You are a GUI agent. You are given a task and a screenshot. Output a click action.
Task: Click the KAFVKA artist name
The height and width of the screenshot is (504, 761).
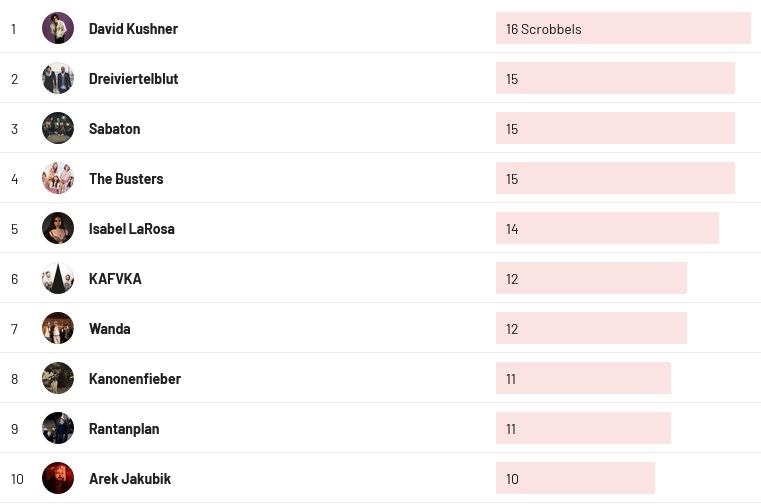pyautogui.click(x=115, y=279)
